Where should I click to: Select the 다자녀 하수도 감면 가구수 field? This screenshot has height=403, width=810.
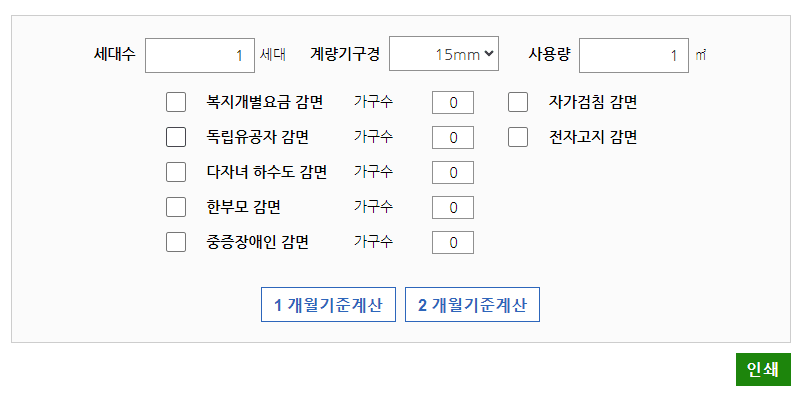click(452, 172)
